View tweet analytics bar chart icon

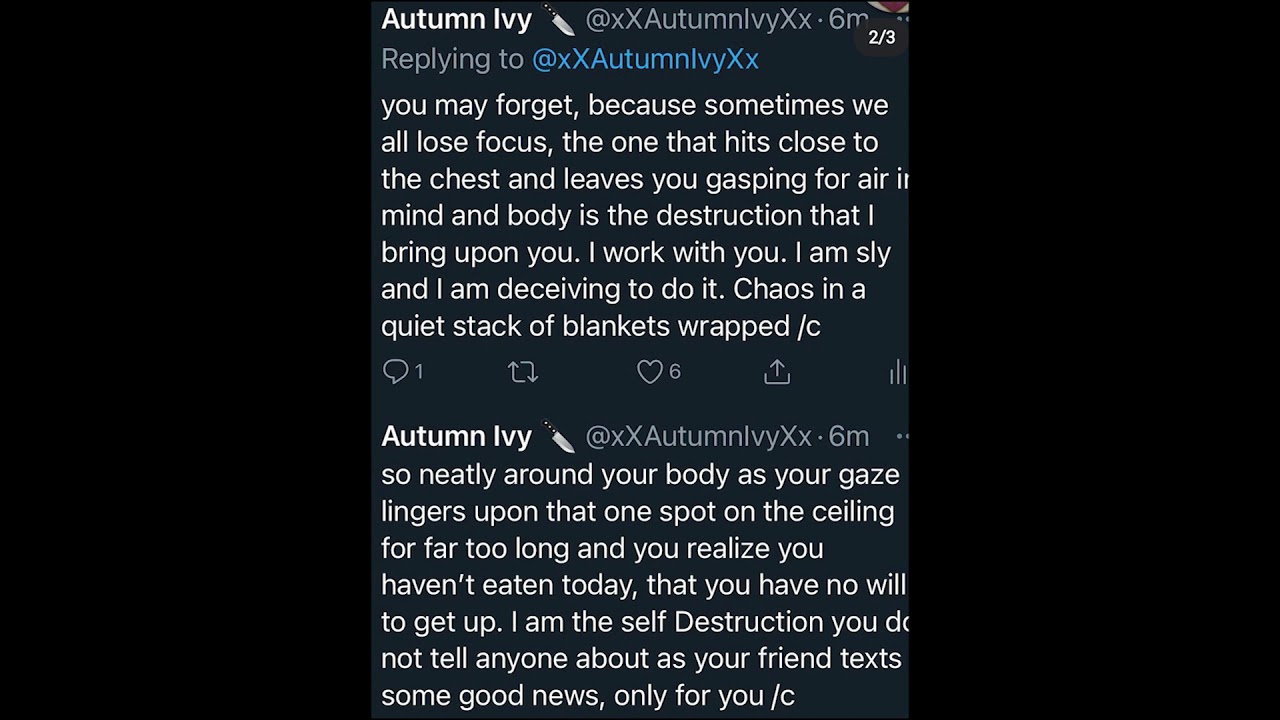coord(897,373)
